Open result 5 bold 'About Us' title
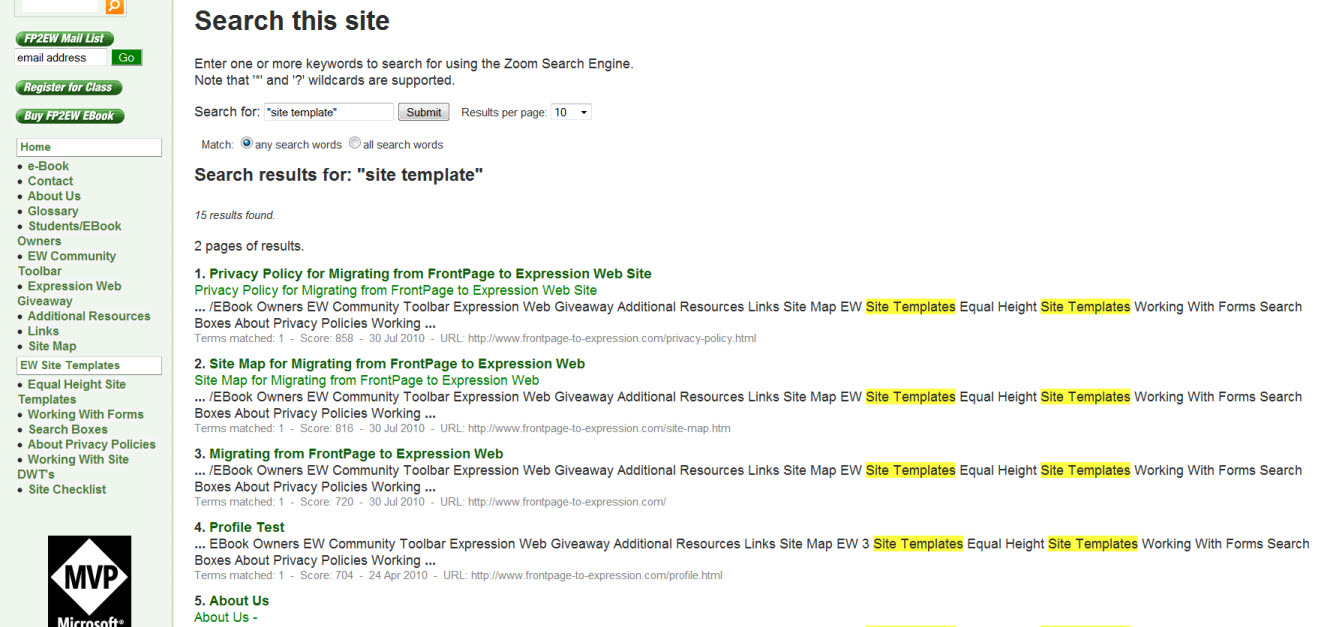1326x627 pixels. pyautogui.click(x=239, y=601)
